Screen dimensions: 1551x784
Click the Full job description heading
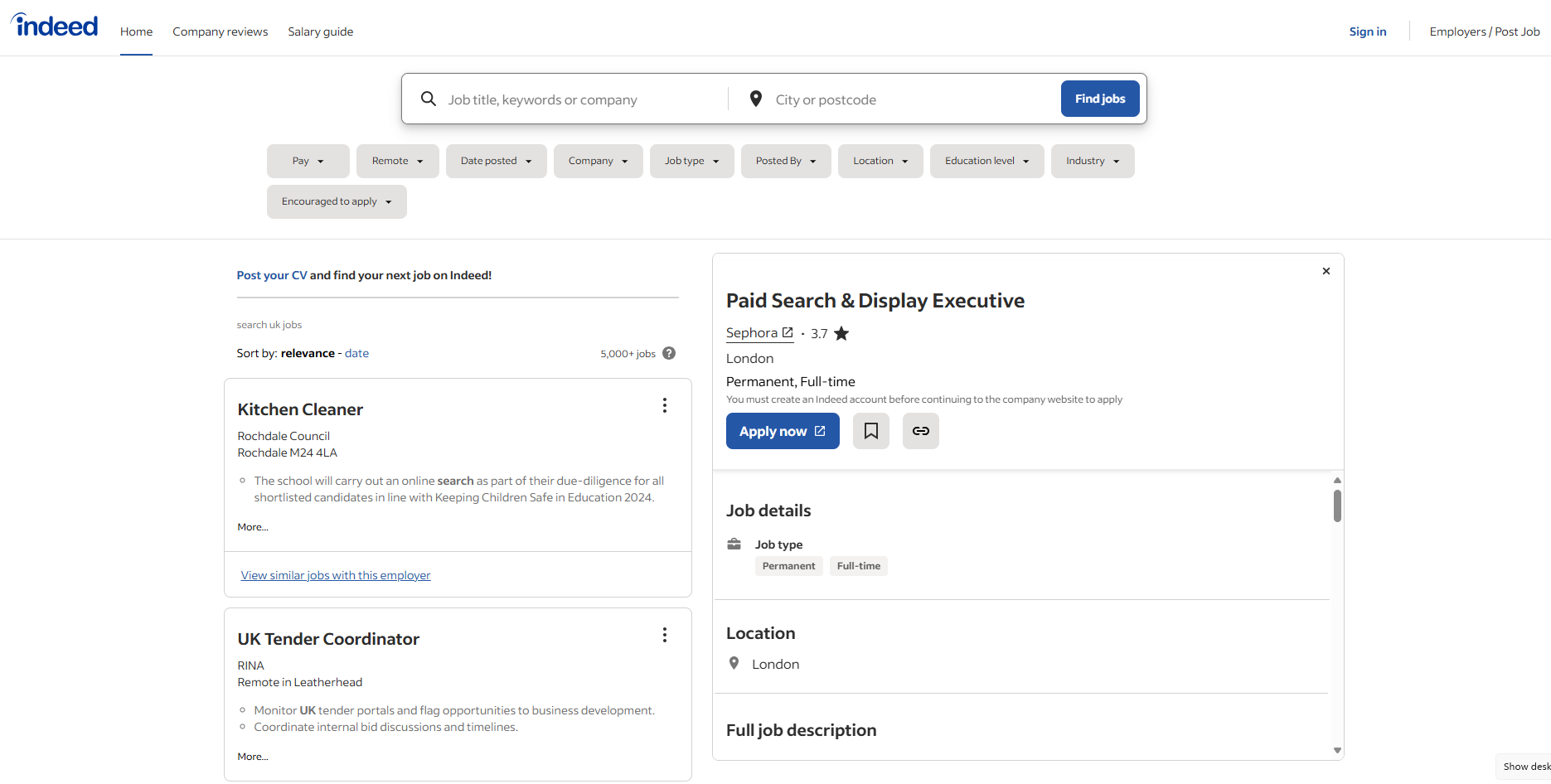click(802, 730)
